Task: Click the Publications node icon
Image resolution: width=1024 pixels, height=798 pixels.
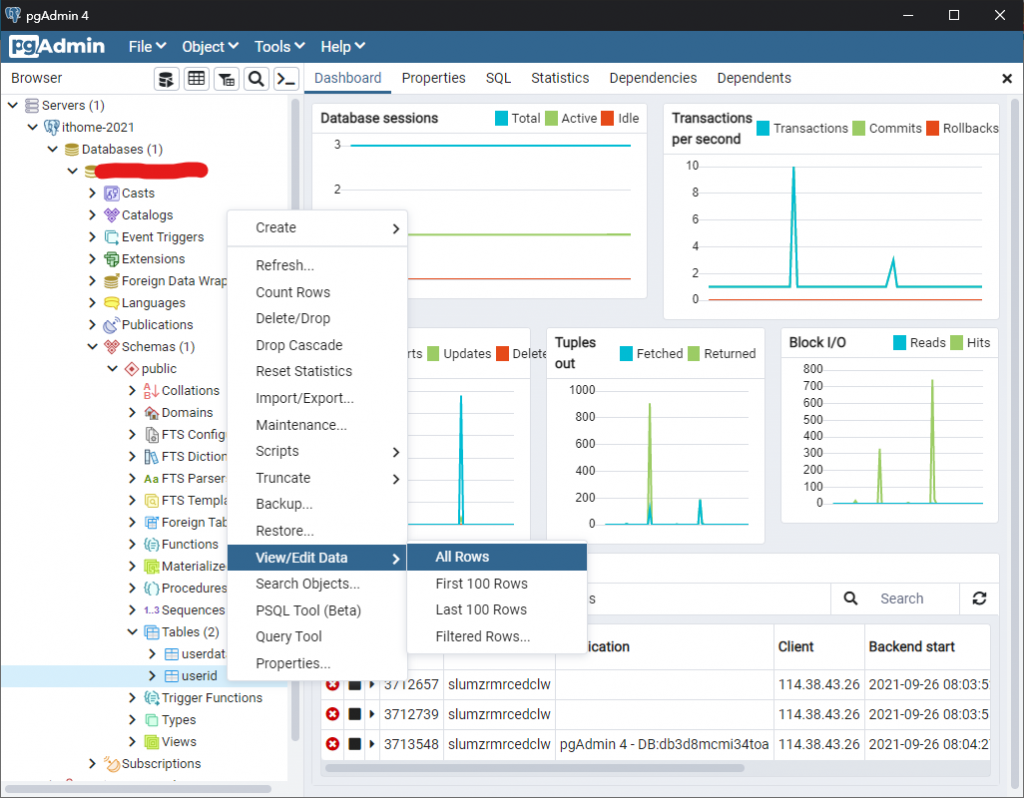Action: click(x=112, y=325)
